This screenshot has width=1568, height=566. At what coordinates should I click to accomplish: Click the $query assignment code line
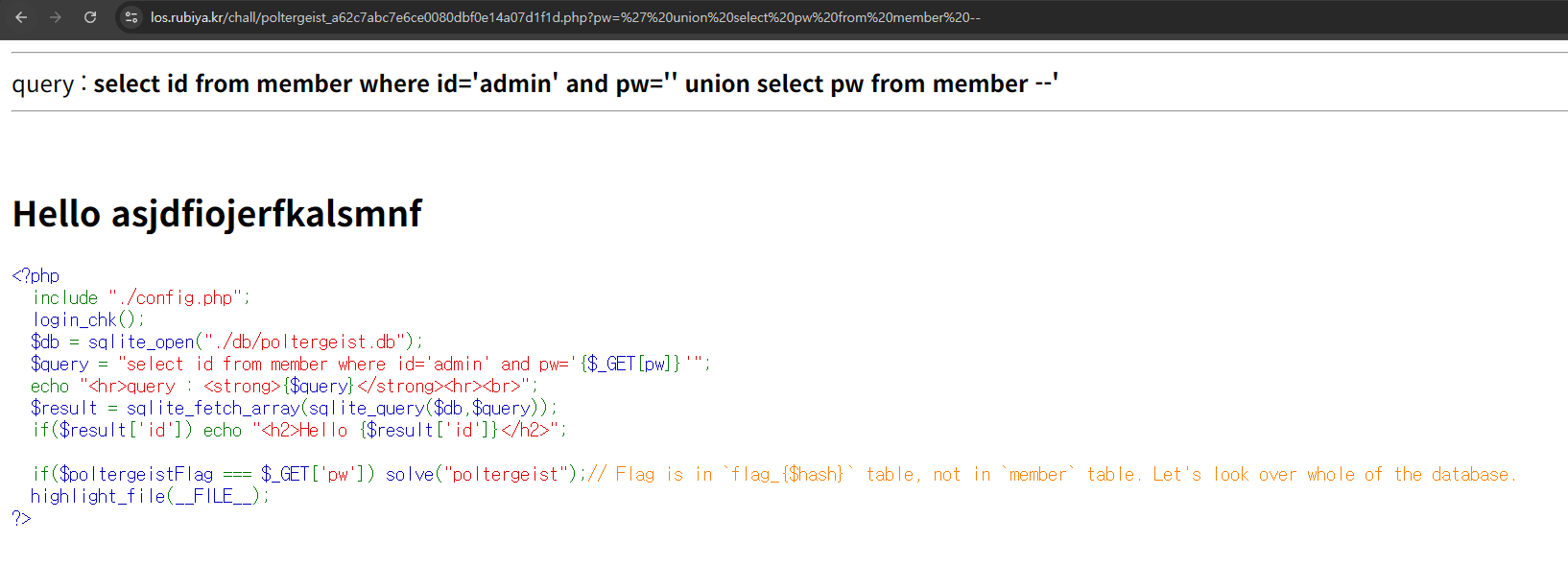point(370,365)
